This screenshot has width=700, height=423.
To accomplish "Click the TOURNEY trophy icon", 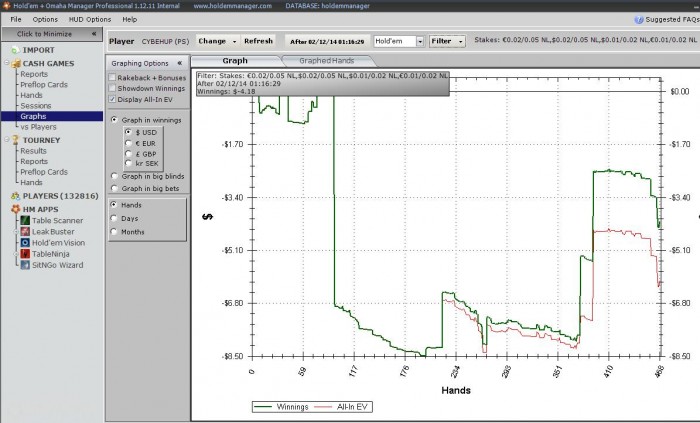I will coord(16,140).
